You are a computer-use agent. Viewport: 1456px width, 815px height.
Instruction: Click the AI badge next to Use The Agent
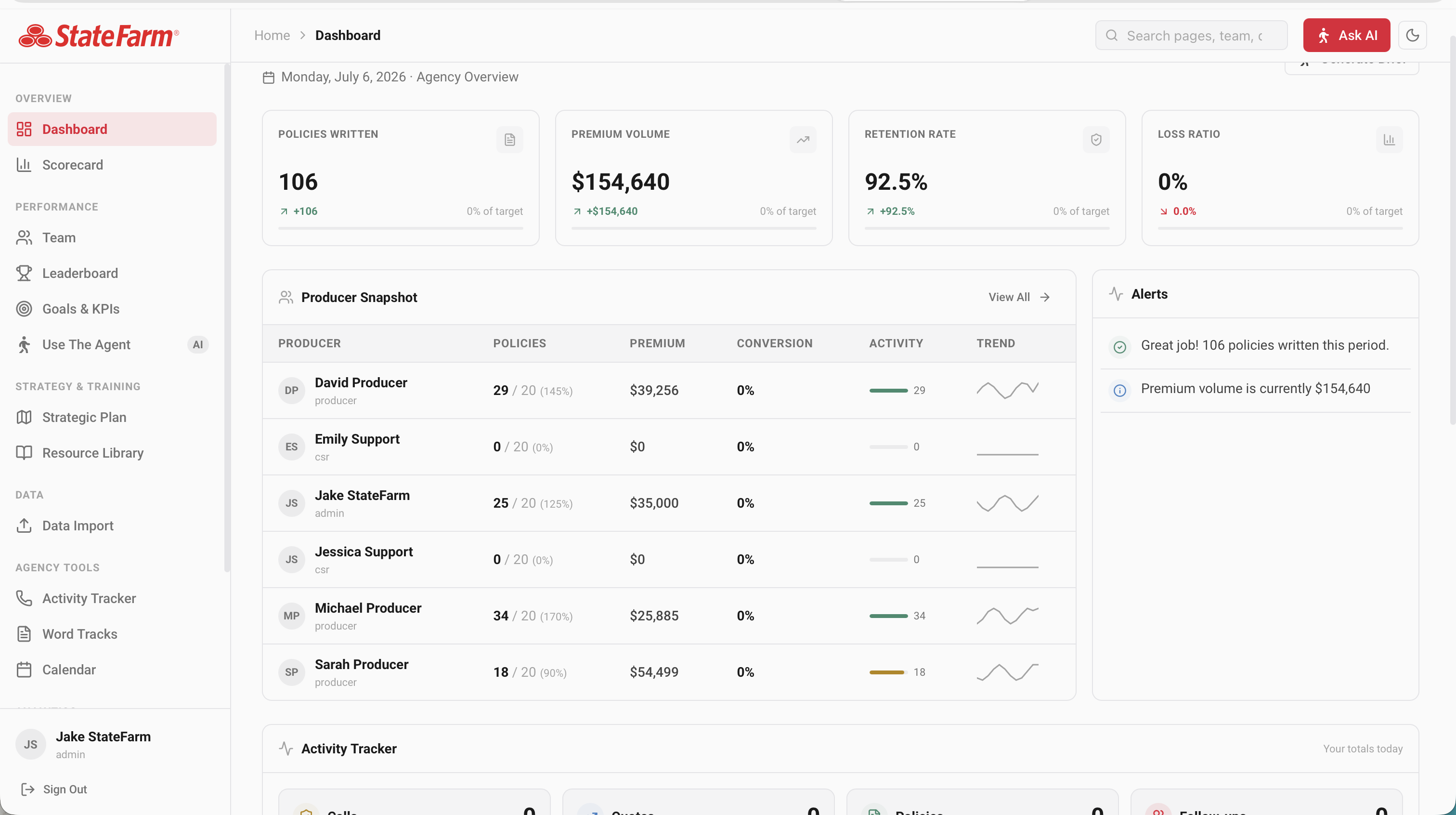(x=198, y=344)
